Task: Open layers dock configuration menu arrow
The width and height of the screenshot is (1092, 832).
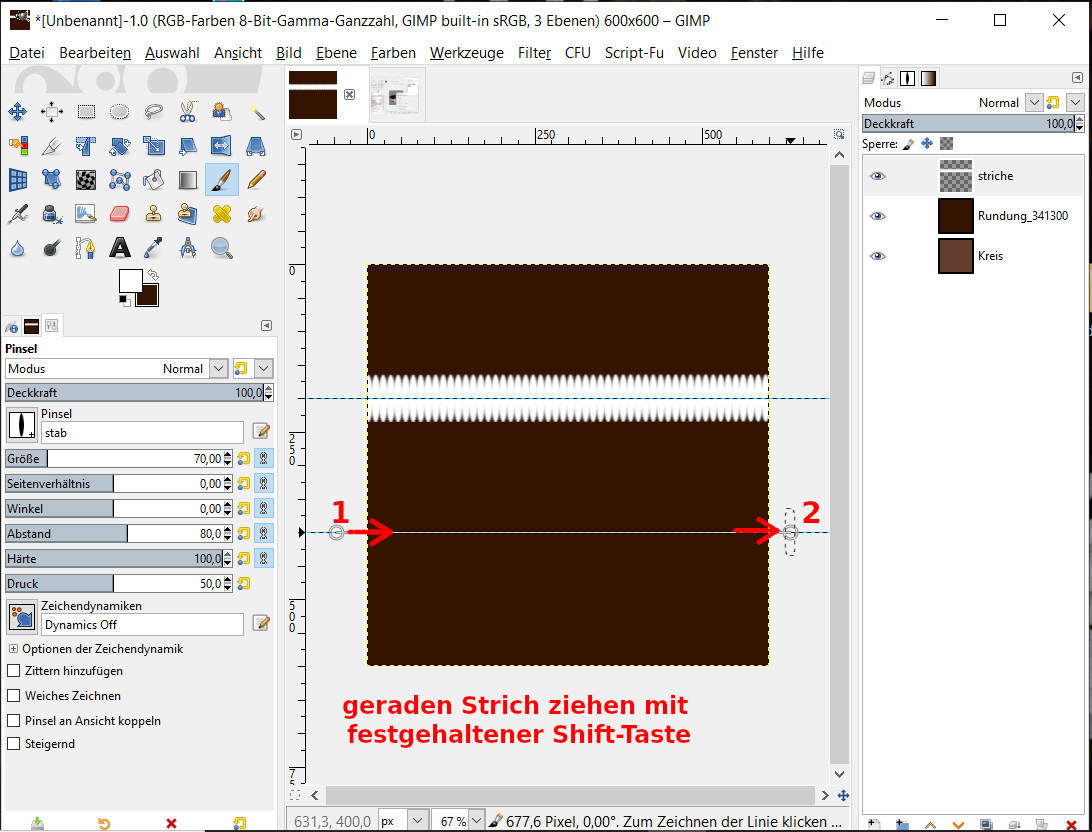Action: [1077, 77]
